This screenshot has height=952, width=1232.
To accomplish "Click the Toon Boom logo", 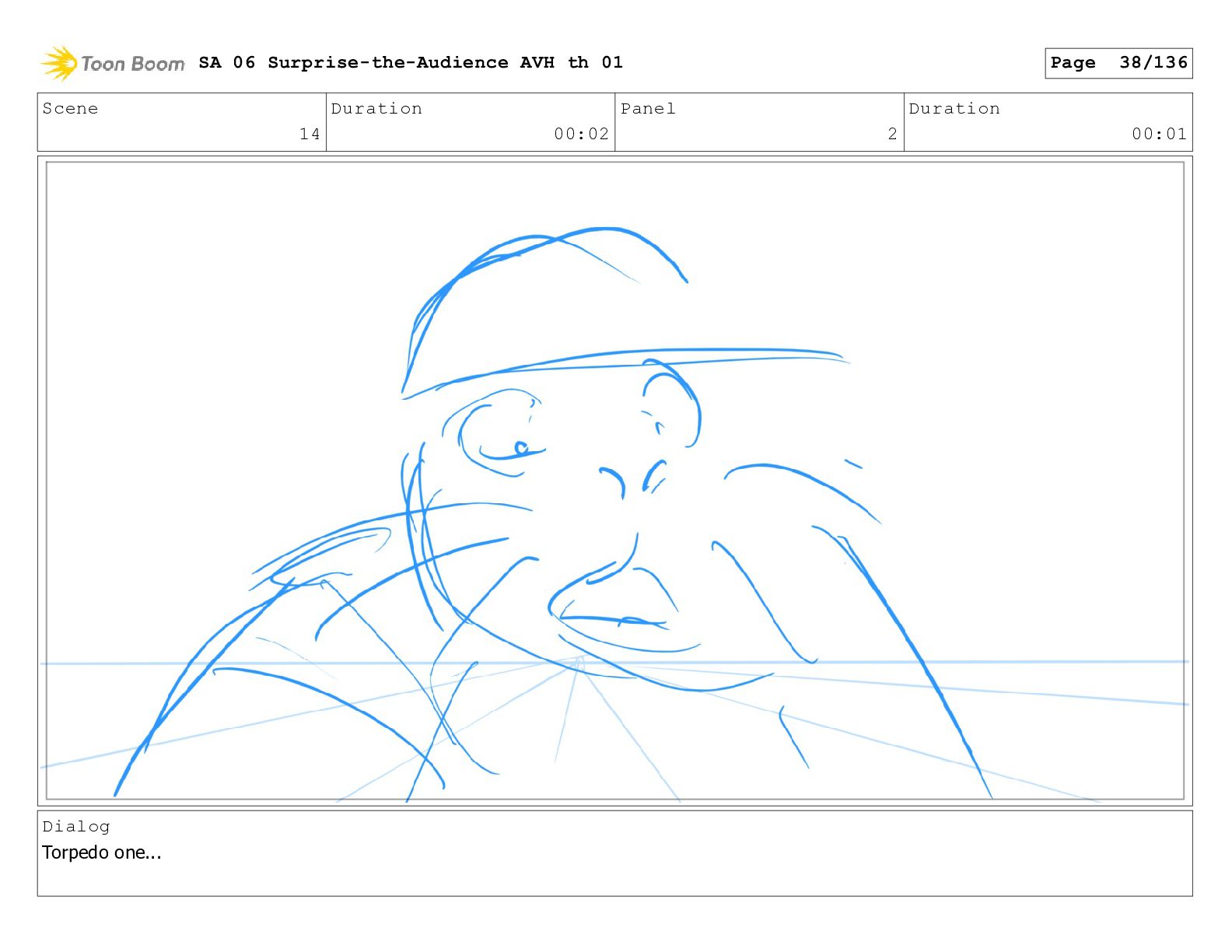I will coord(113,63).
